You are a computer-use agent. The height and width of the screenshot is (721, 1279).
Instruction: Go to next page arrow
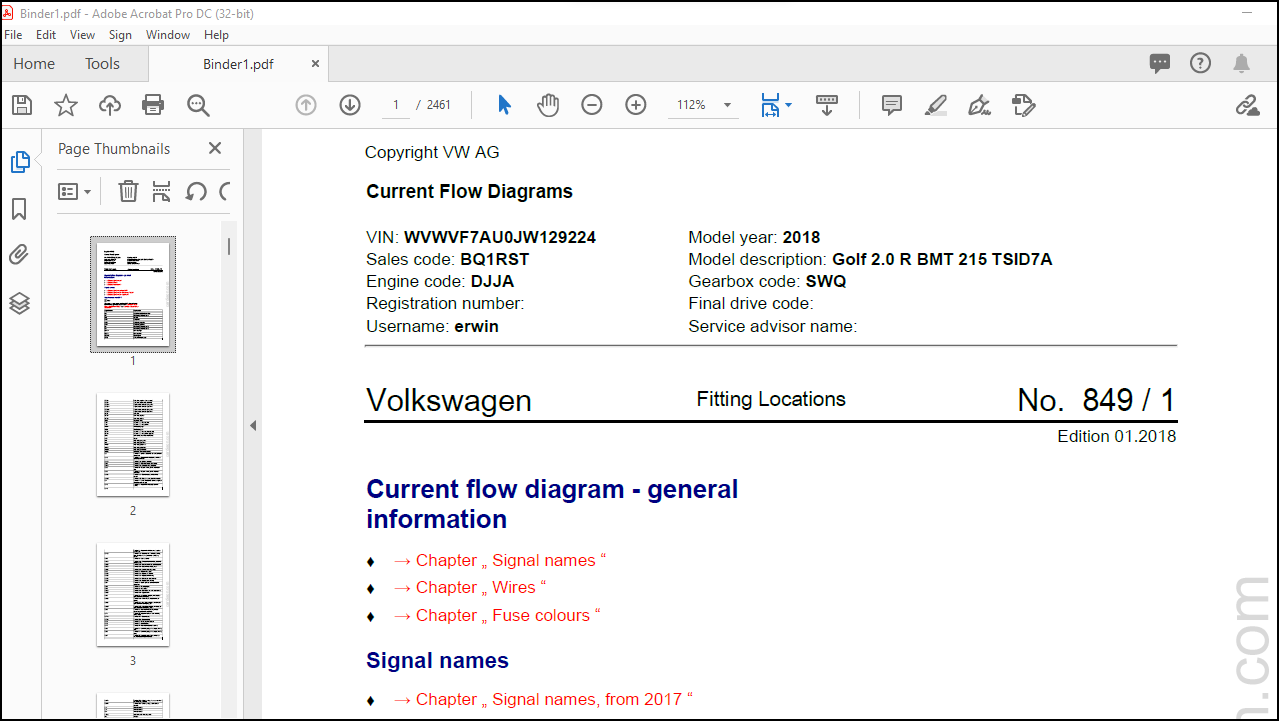tap(350, 105)
